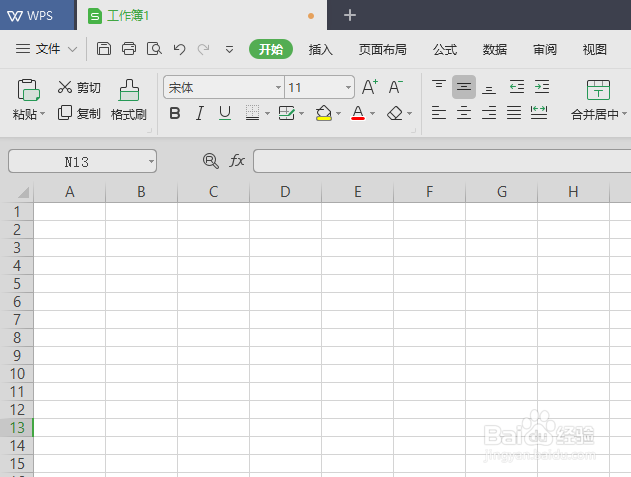Click the table style draw border icon
631x477 pixels.
click(x=287, y=114)
